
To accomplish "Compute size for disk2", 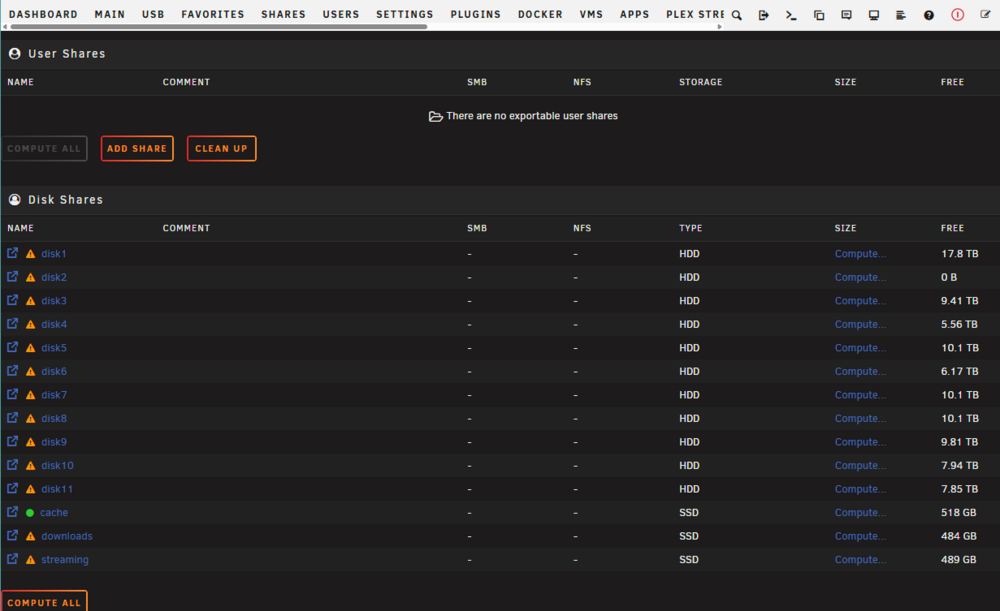I will click(x=860, y=277).
